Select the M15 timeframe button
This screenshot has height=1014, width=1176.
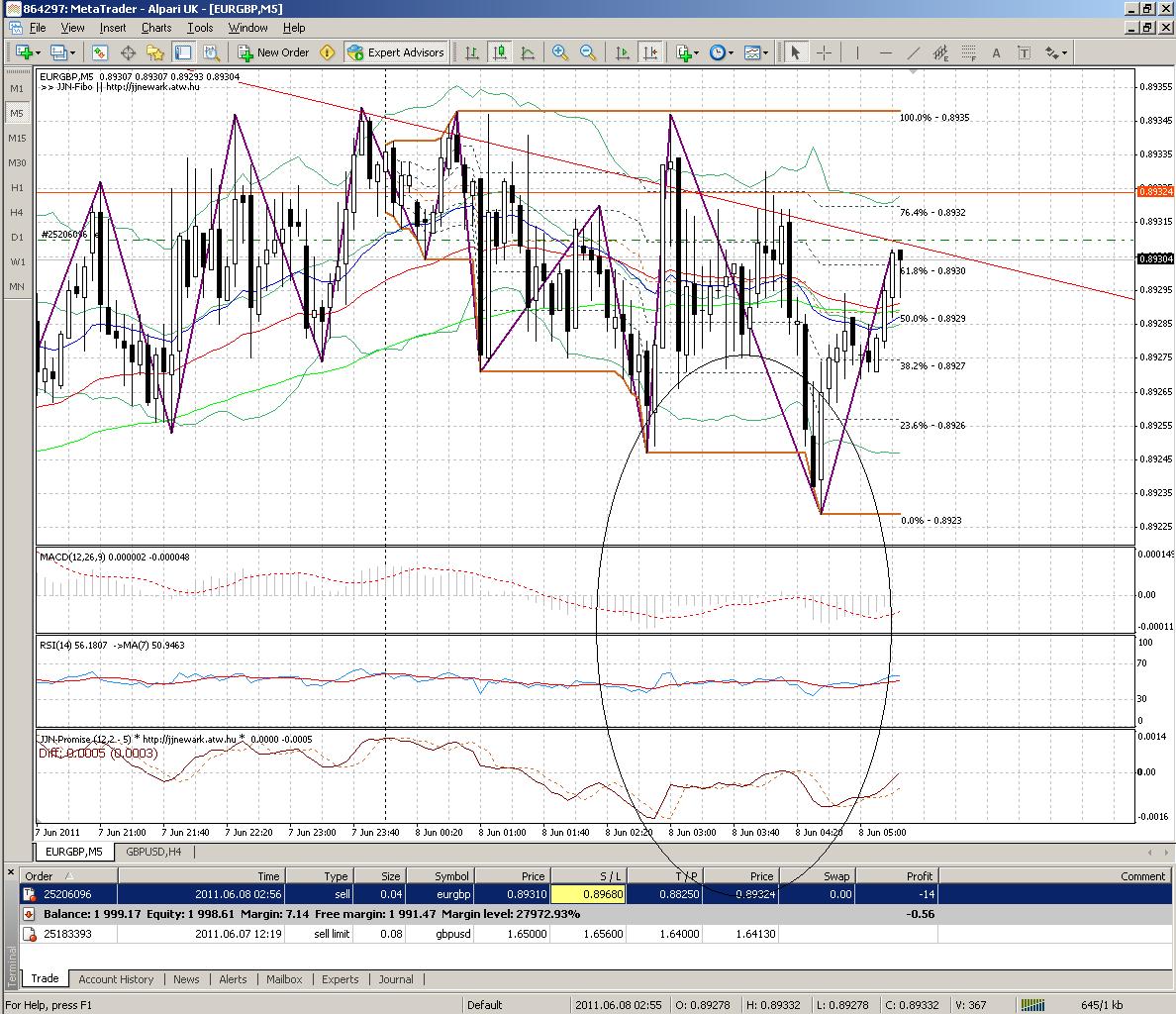coord(16,138)
